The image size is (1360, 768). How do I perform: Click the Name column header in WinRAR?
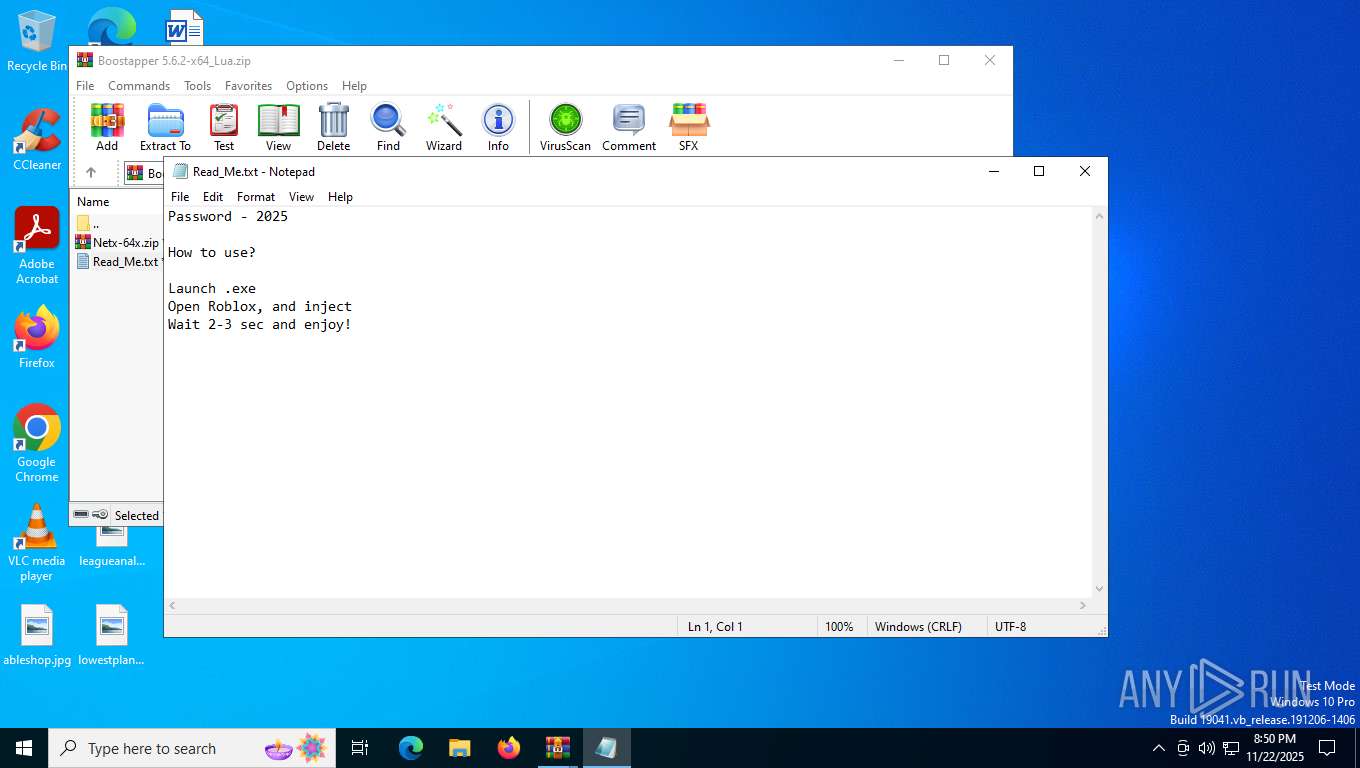click(93, 202)
